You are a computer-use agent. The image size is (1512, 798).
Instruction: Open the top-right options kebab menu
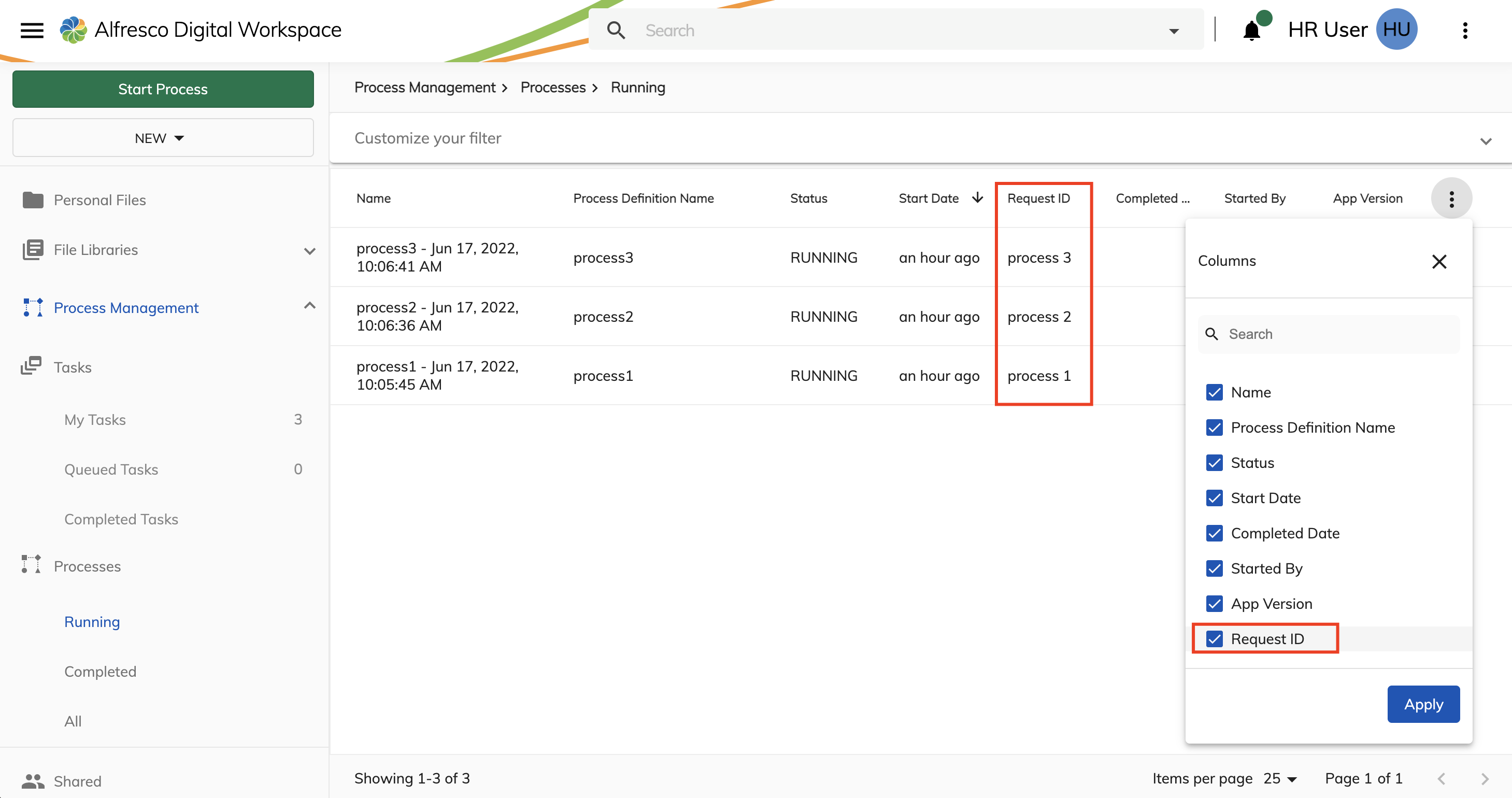[1466, 30]
